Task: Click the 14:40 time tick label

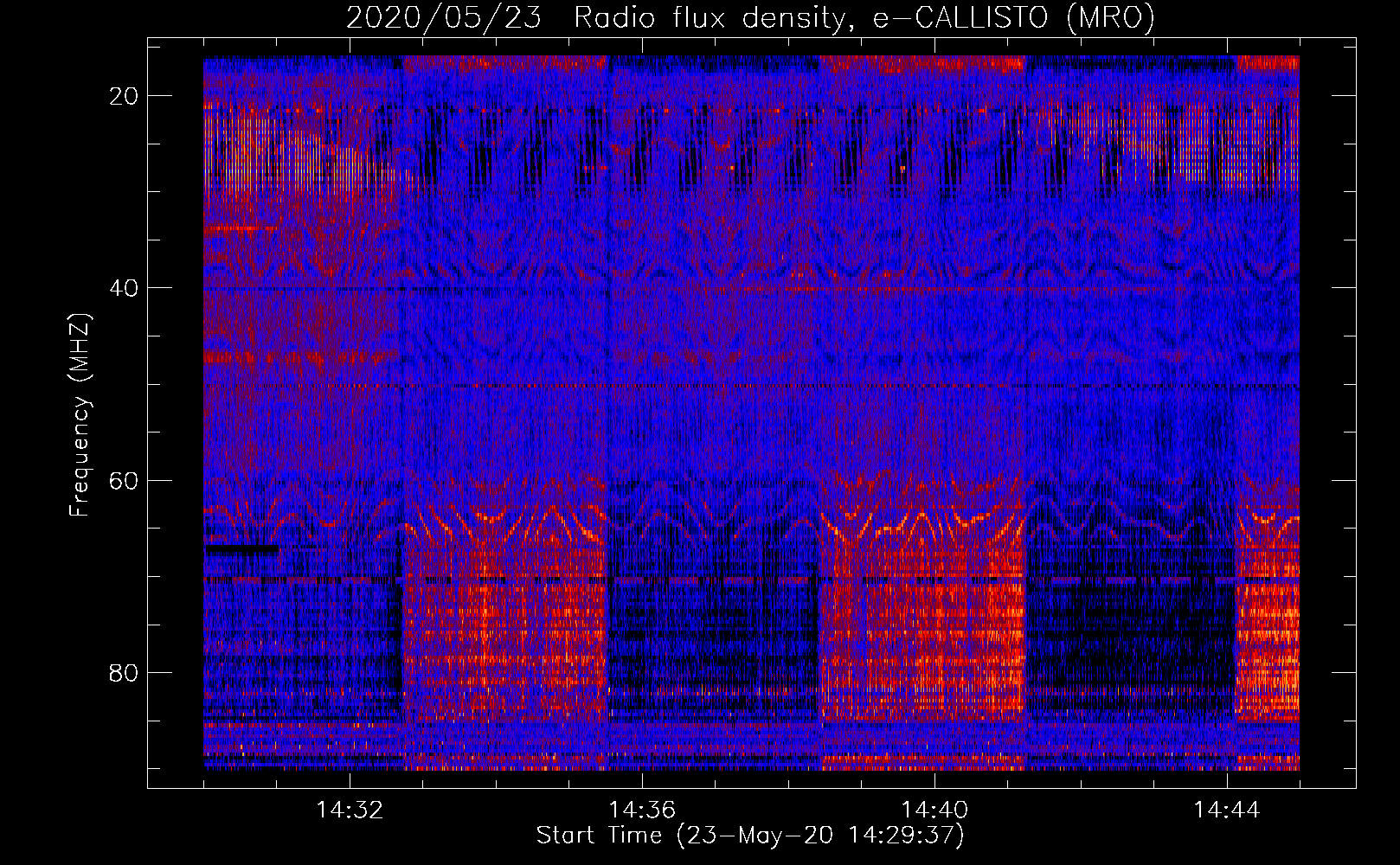Action: tap(934, 811)
